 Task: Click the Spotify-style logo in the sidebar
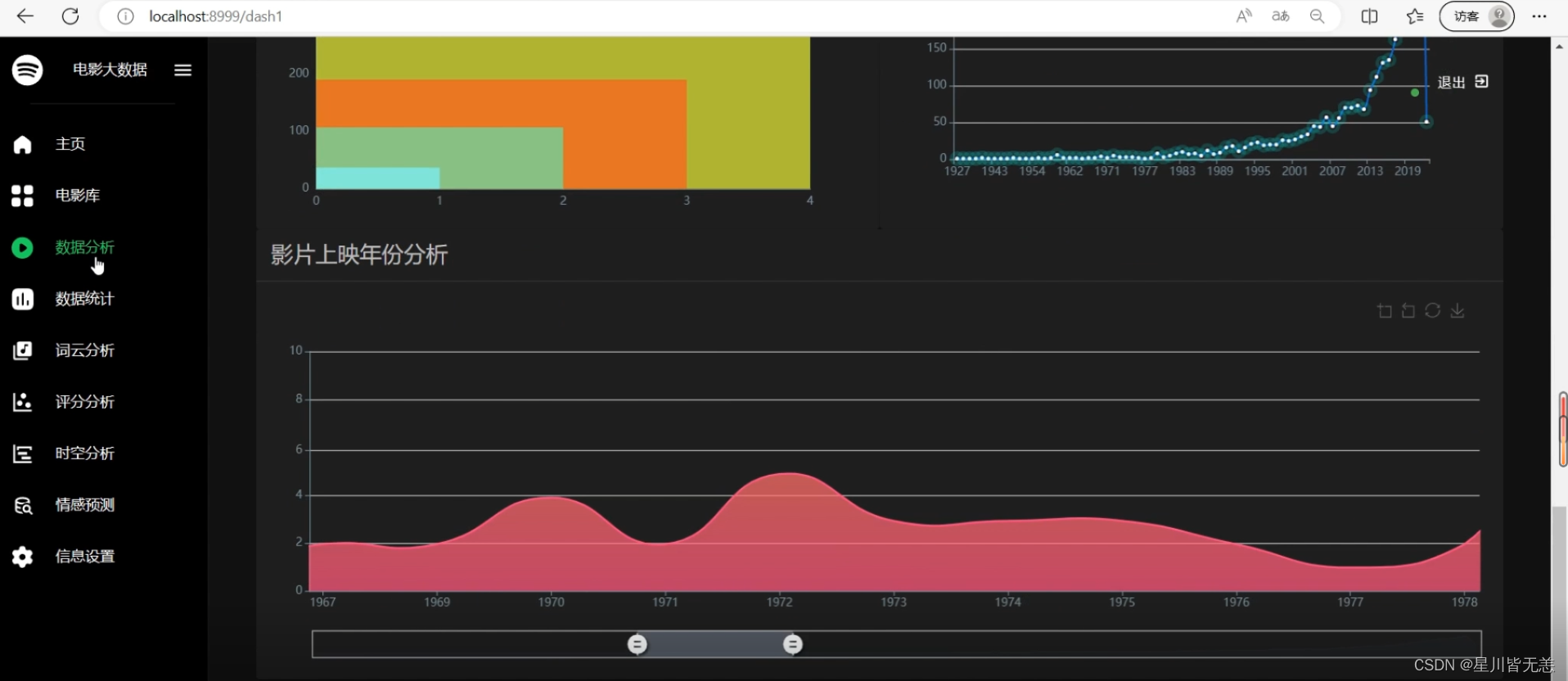pyautogui.click(x=27, y=70)
